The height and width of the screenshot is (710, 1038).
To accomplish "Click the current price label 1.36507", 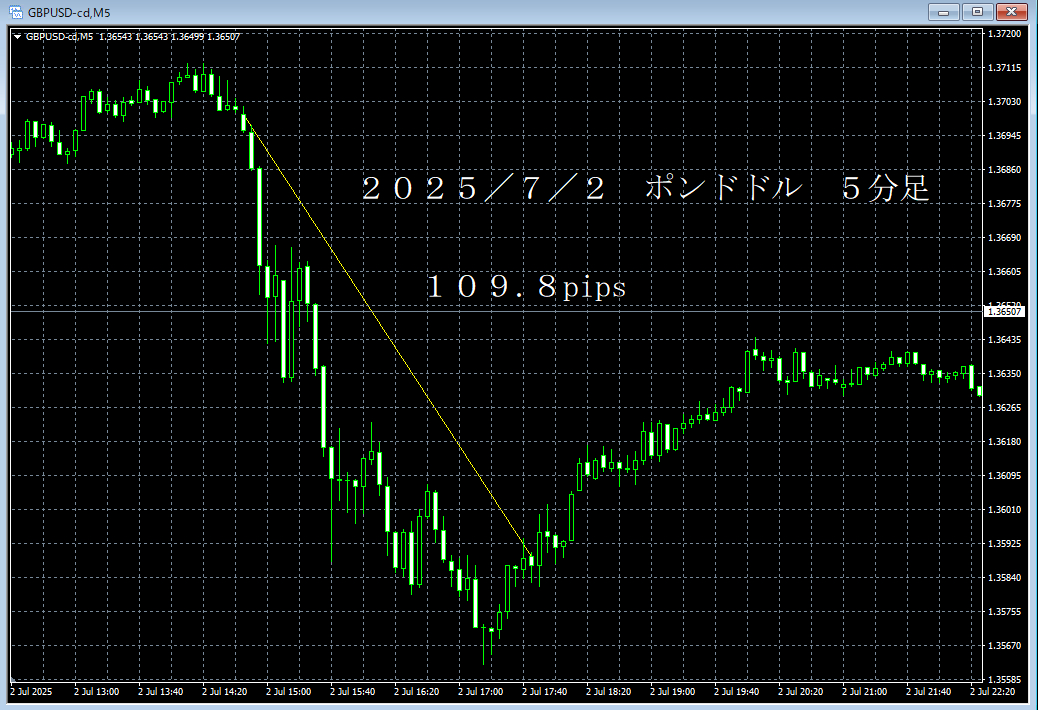I will coord(1004,312).
